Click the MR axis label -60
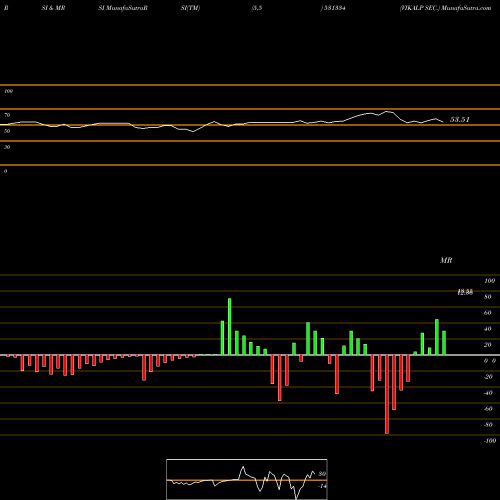Viewport: 500px width, 500px height. point(488,409)
